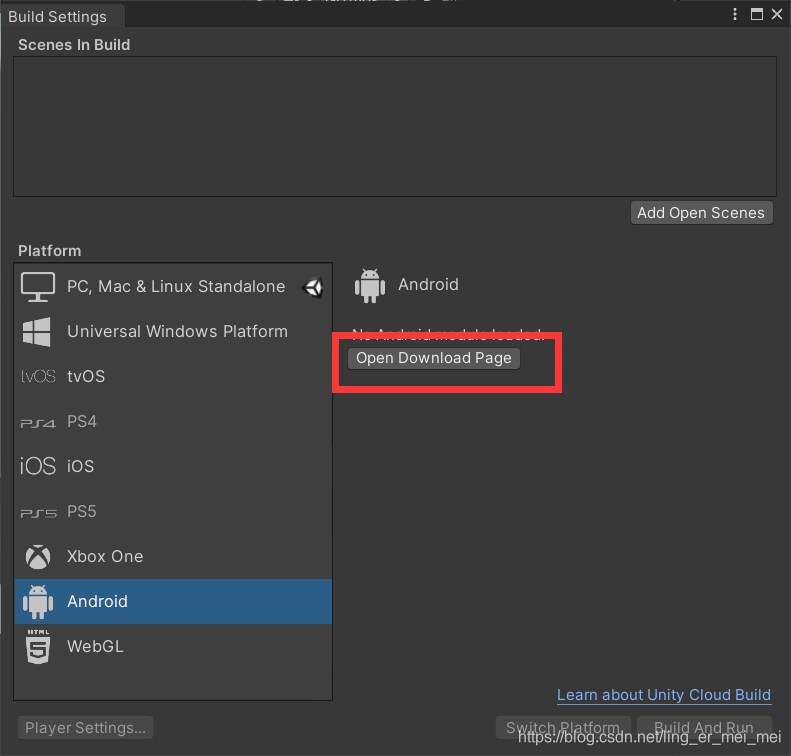The image size is (791, 756).
Task: Click the HTML5 WebGL icon
Action: pos(38,646)
